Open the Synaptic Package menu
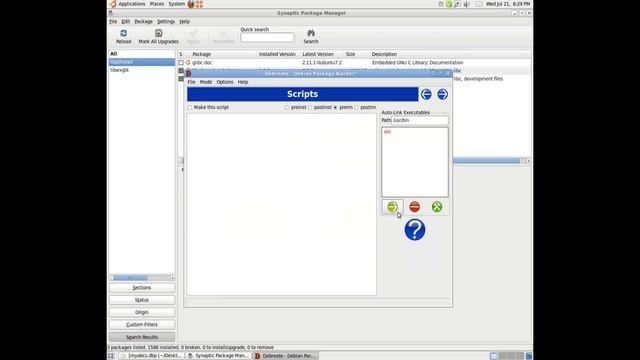 [143, 22]
